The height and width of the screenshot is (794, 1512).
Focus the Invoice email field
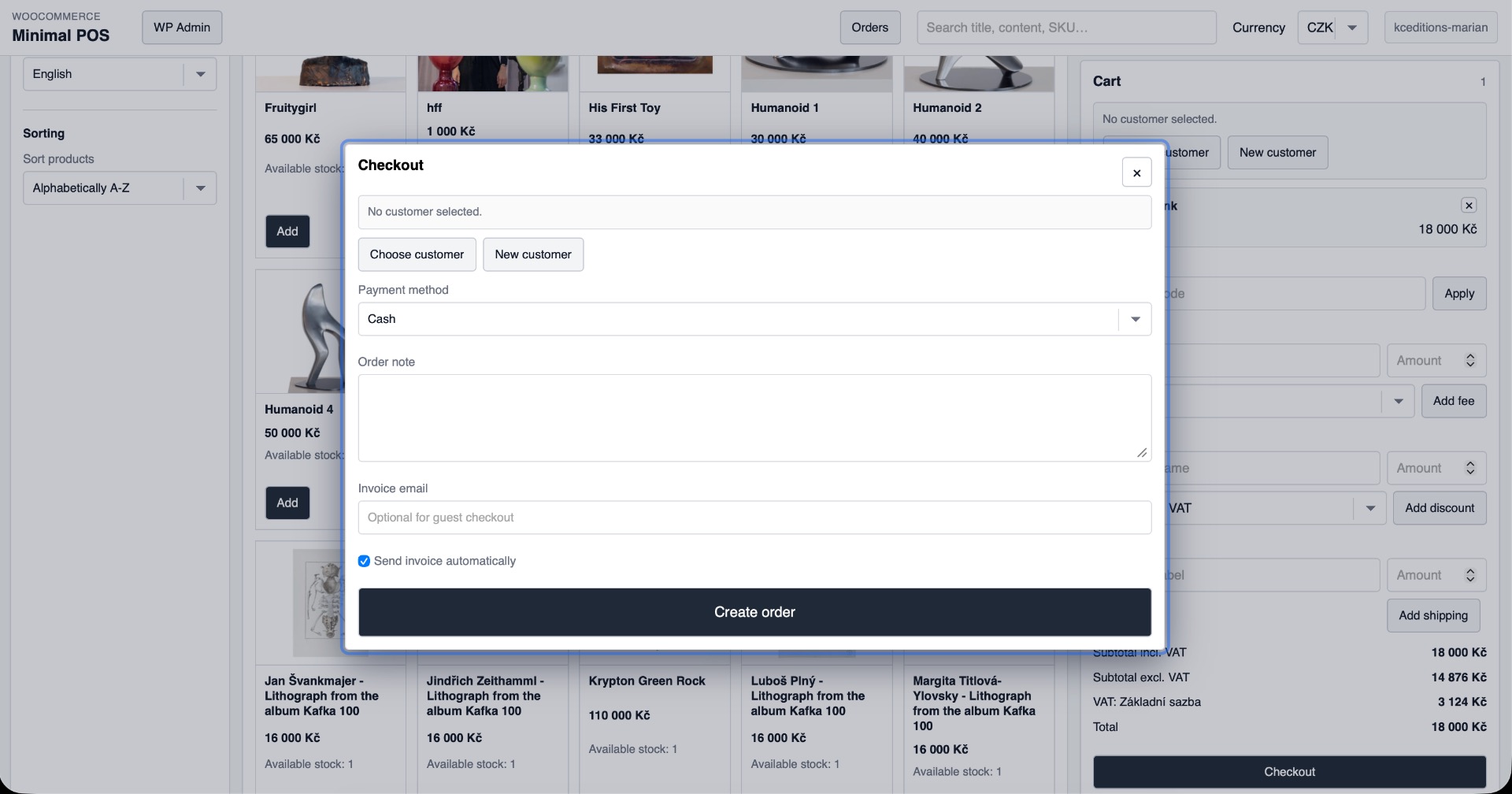[x=754, y=518]
